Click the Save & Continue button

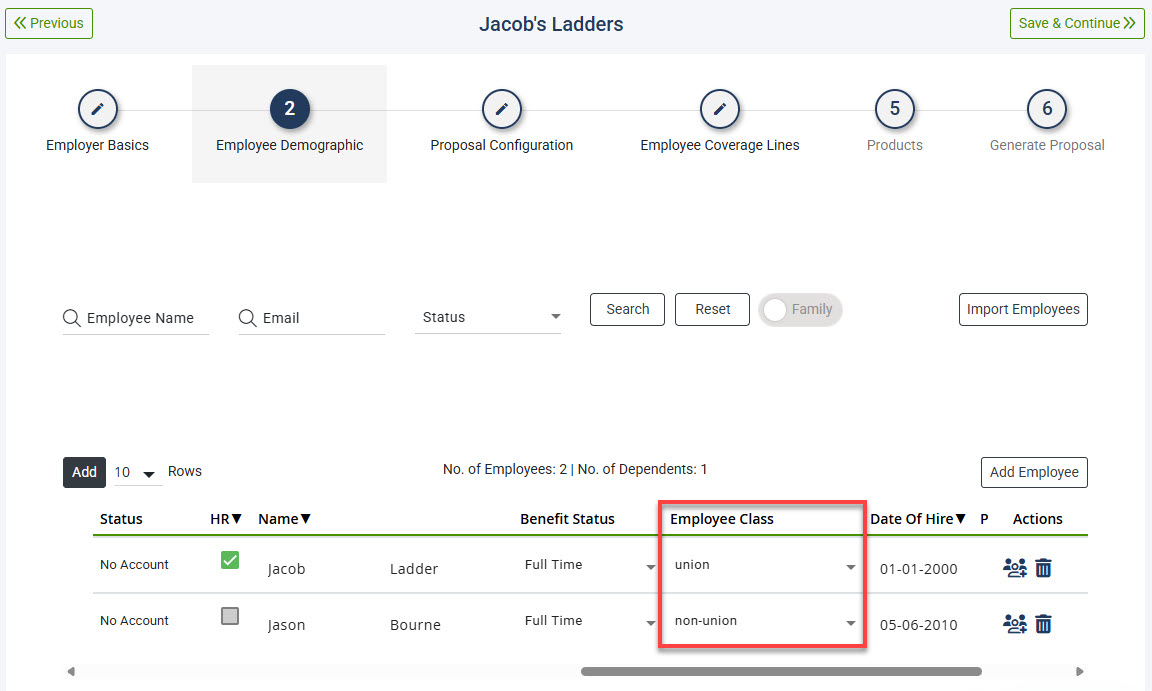coord(1077,23)
